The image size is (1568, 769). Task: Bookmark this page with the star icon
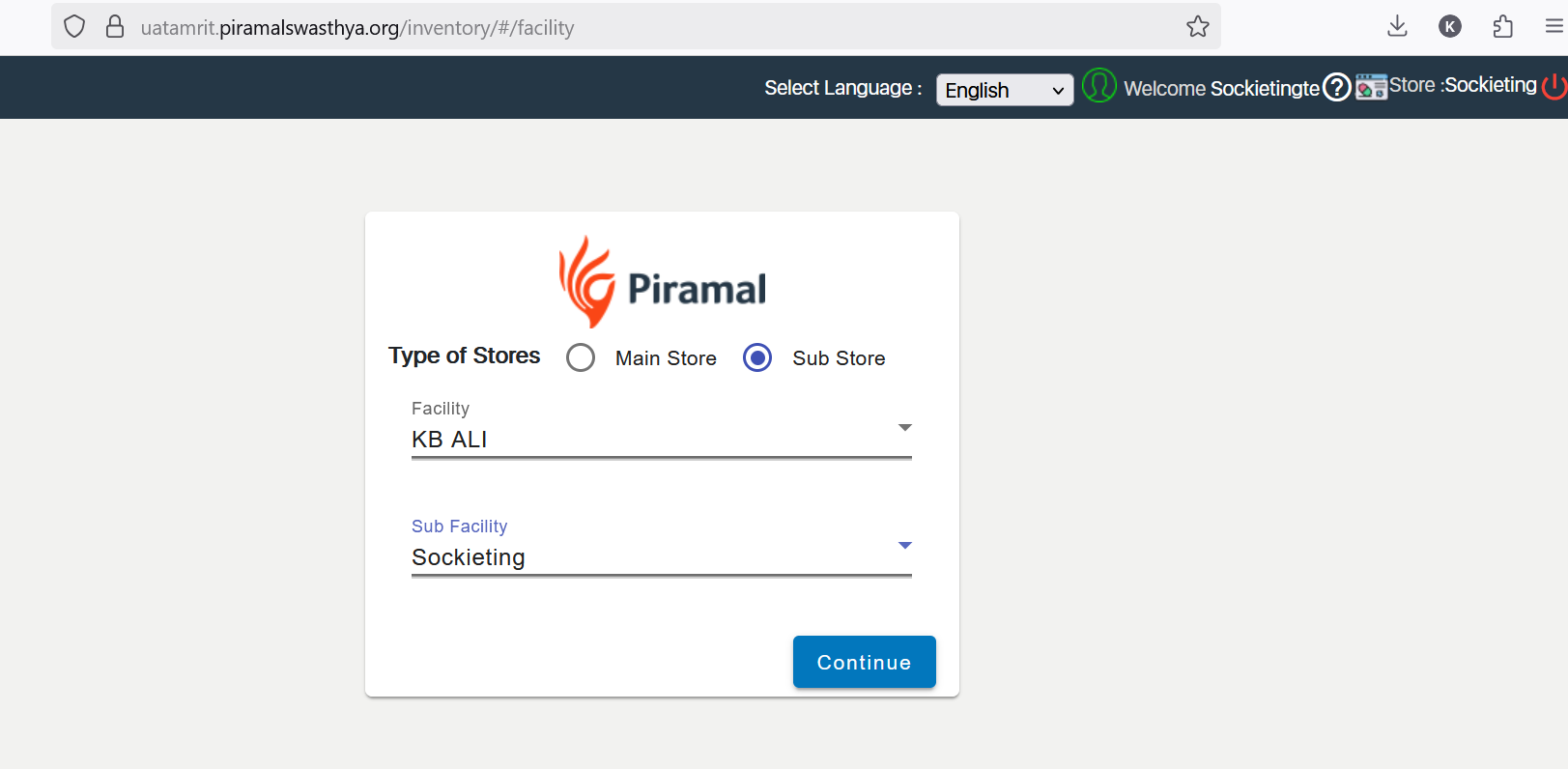pyautogui.click(x=1198, y=27)
